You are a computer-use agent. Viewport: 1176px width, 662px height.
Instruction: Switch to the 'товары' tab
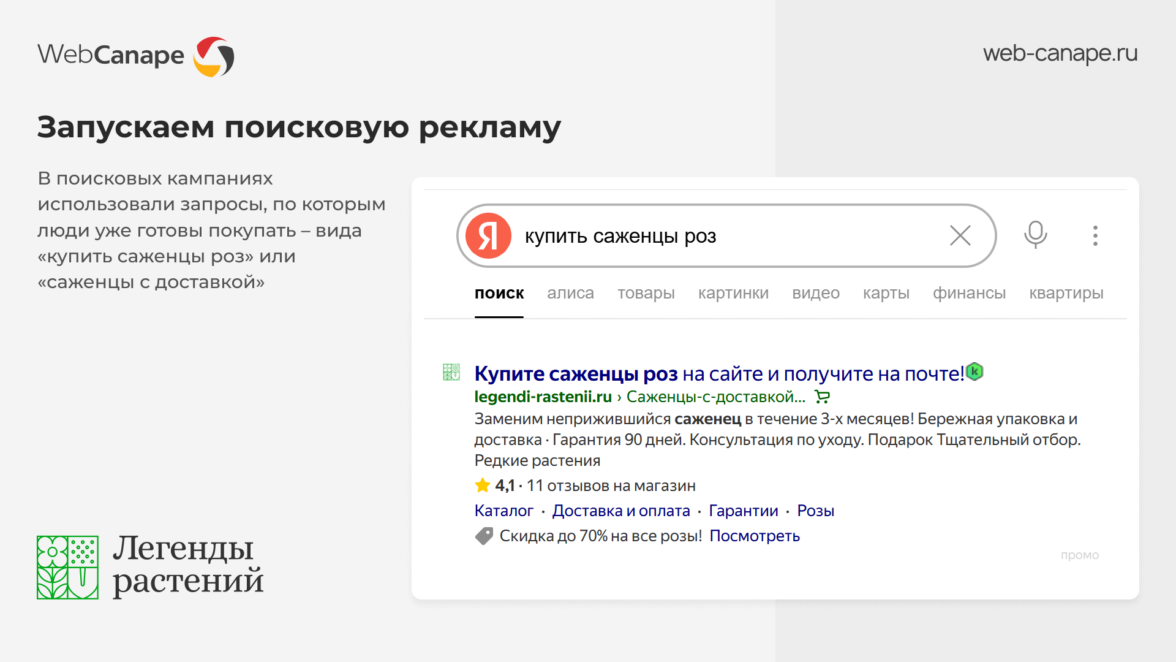[646, 293]
